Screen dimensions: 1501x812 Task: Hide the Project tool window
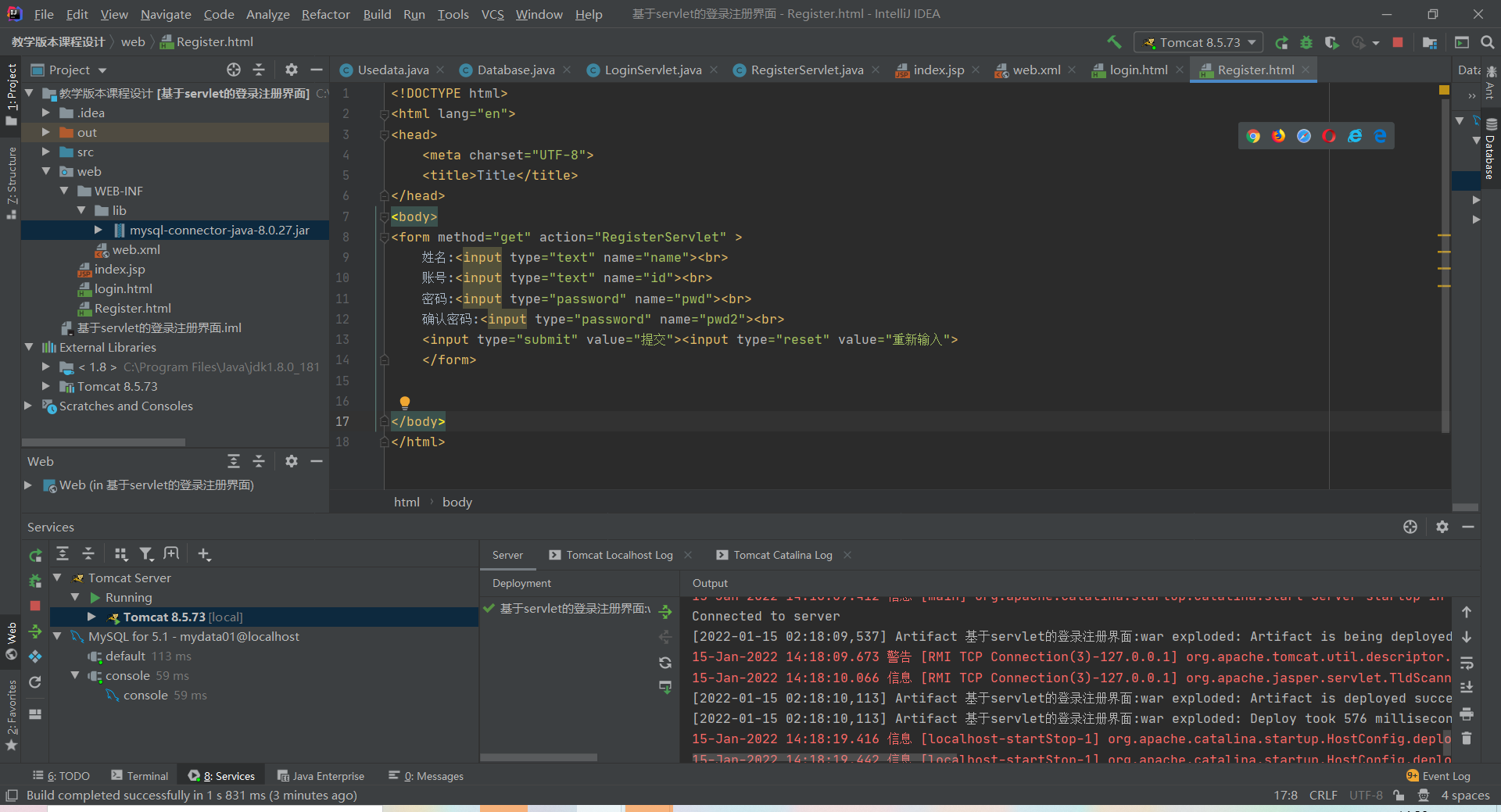(317, 70)
